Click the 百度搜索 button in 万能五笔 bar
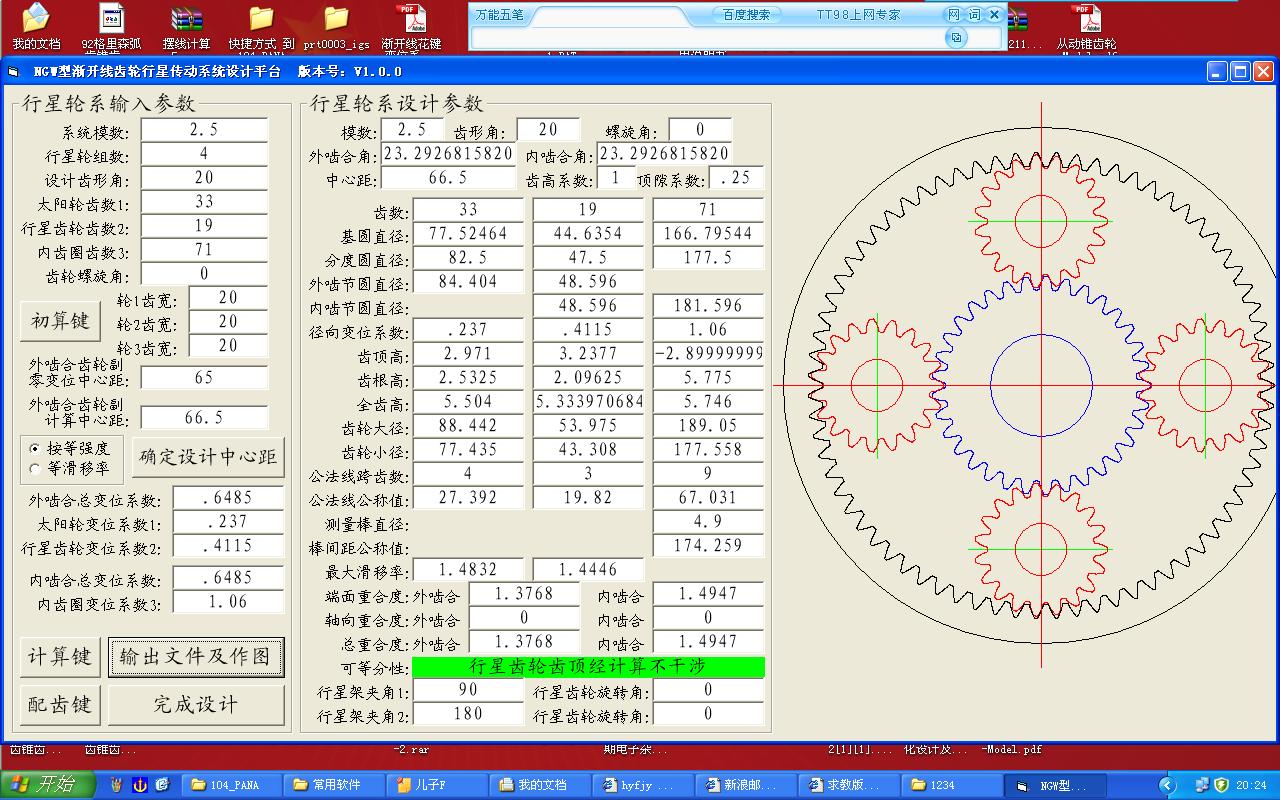1280x800 pixels. [x=746, y=15]
